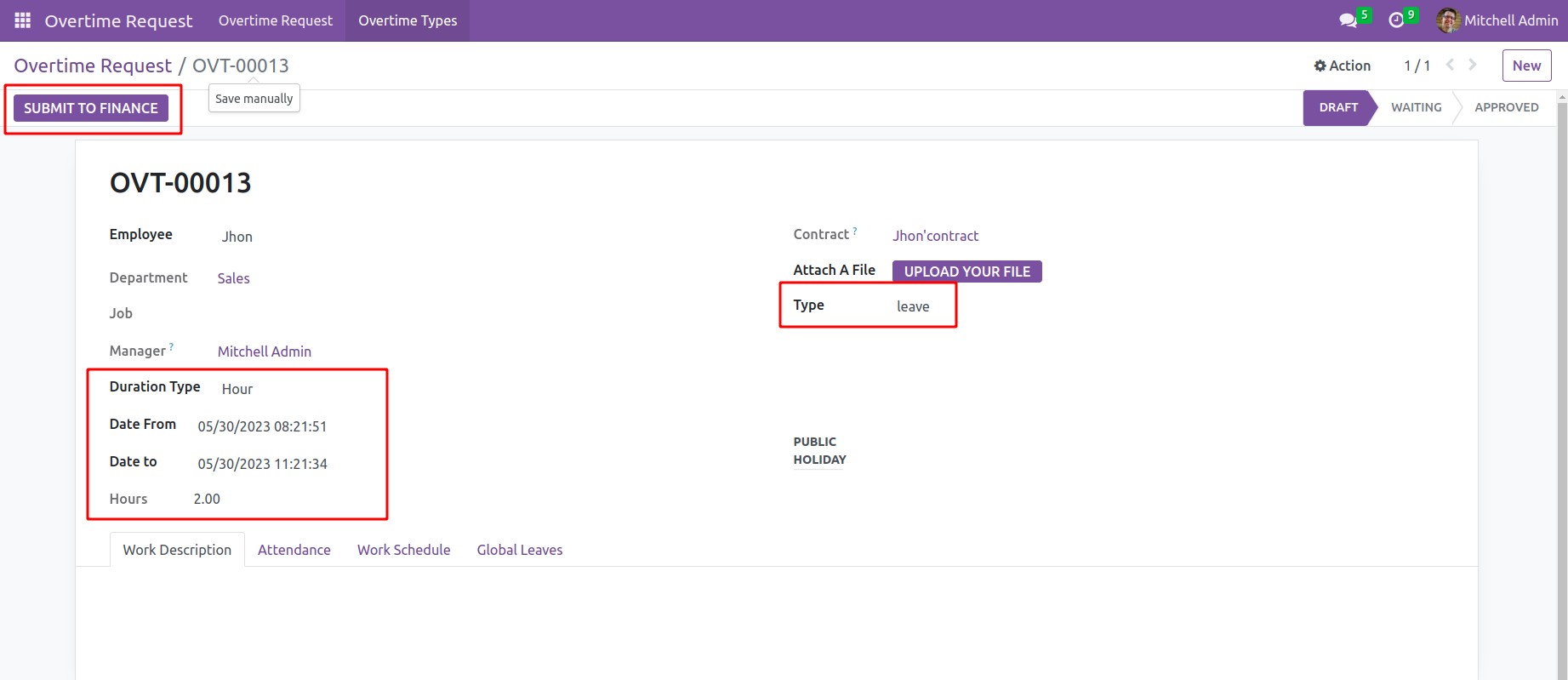Click Mitchell Admin user avatar

[x=1448, y=20]
